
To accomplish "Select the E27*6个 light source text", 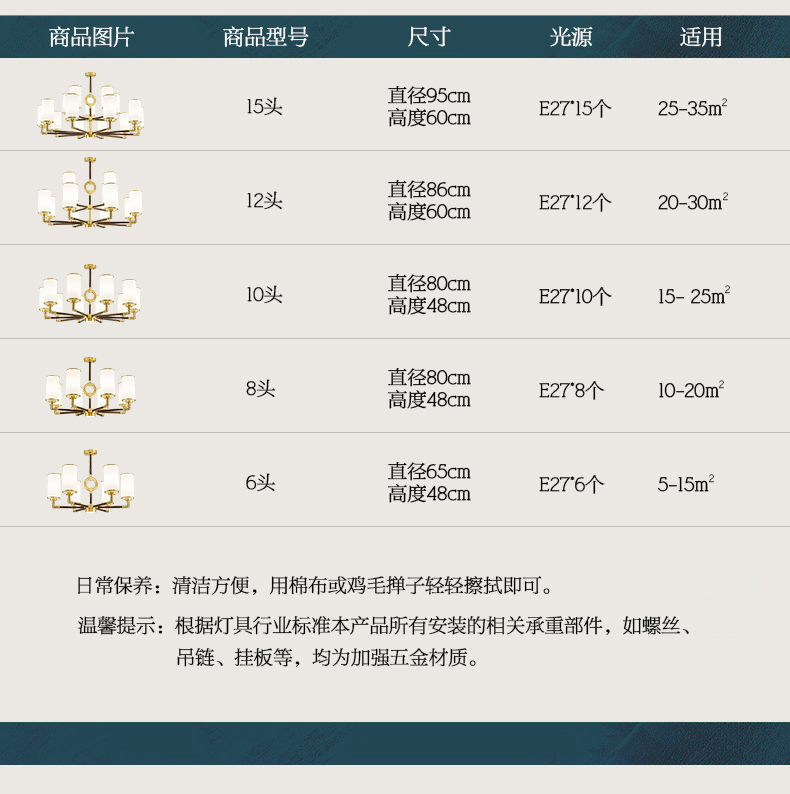I will point(571,484).
